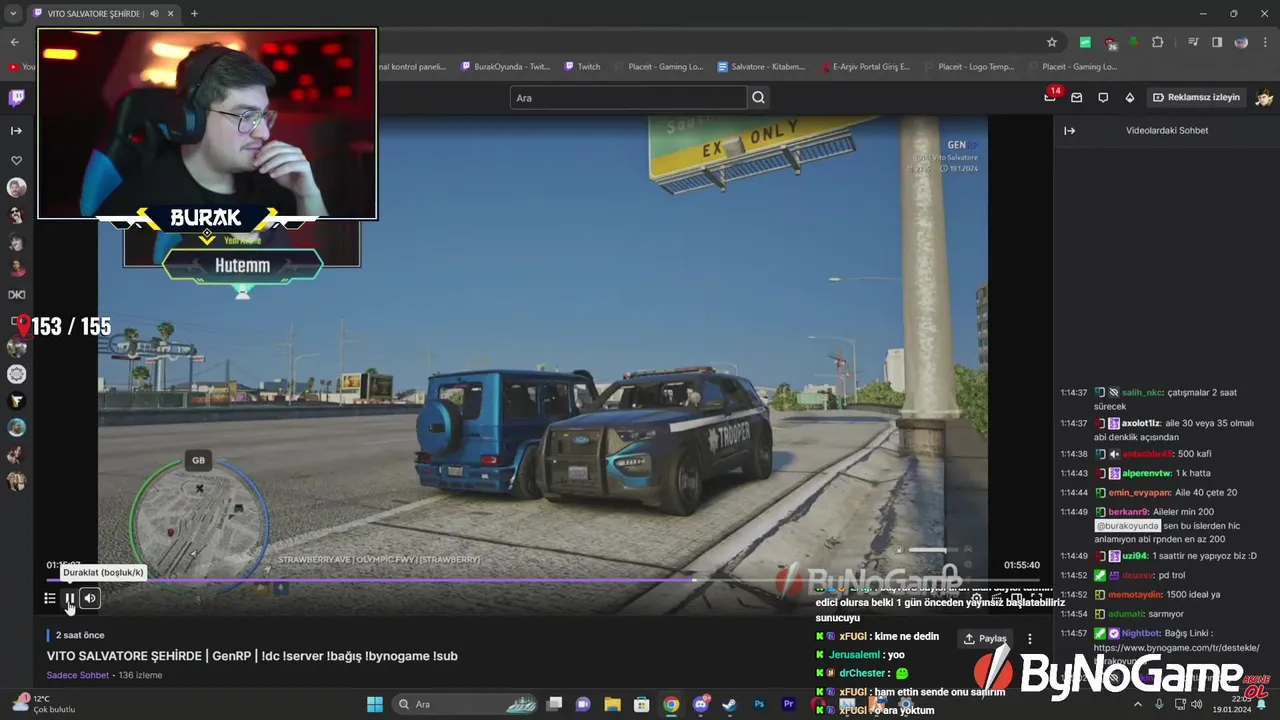Click the axolot1lz username in chat
1280x720 pixels.
[1141, 423]
